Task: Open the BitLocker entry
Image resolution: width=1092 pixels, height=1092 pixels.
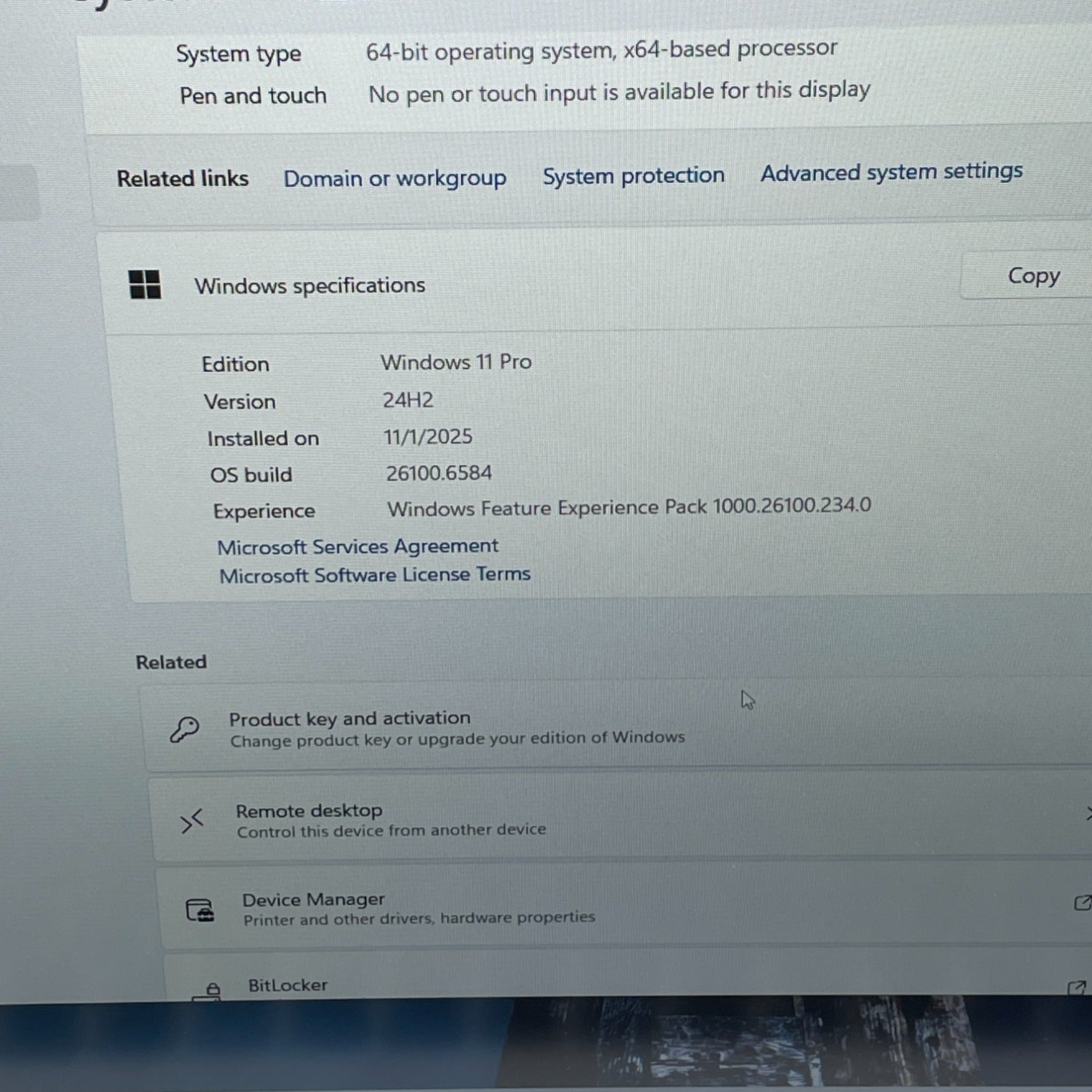Action: point(288,986)
